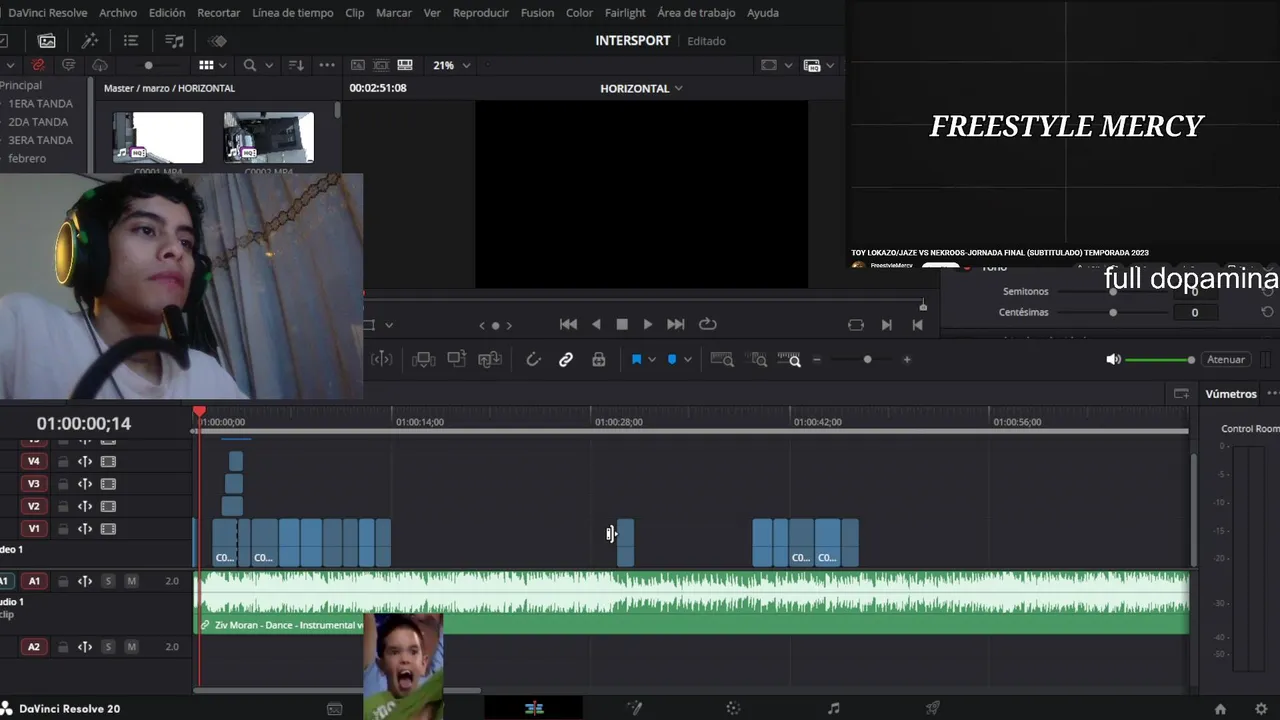
Task: Open the marker color dropdown arrow
Action: point(687,360)
